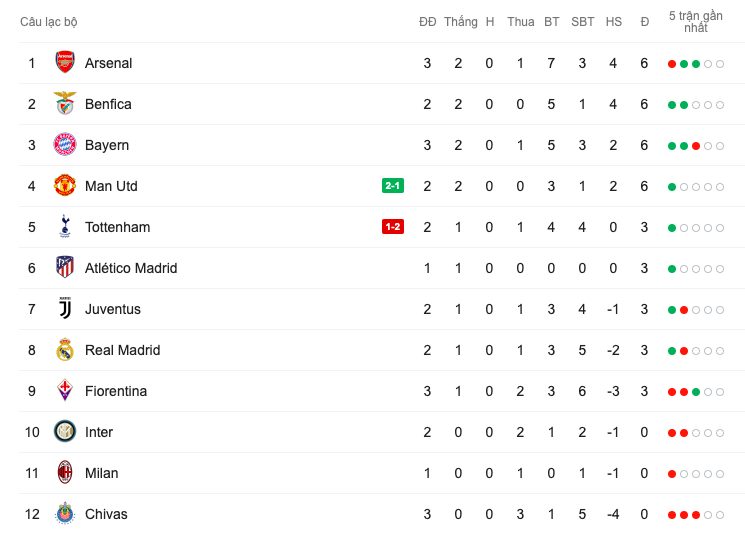Open the Milan team name link

pos(101,473)
